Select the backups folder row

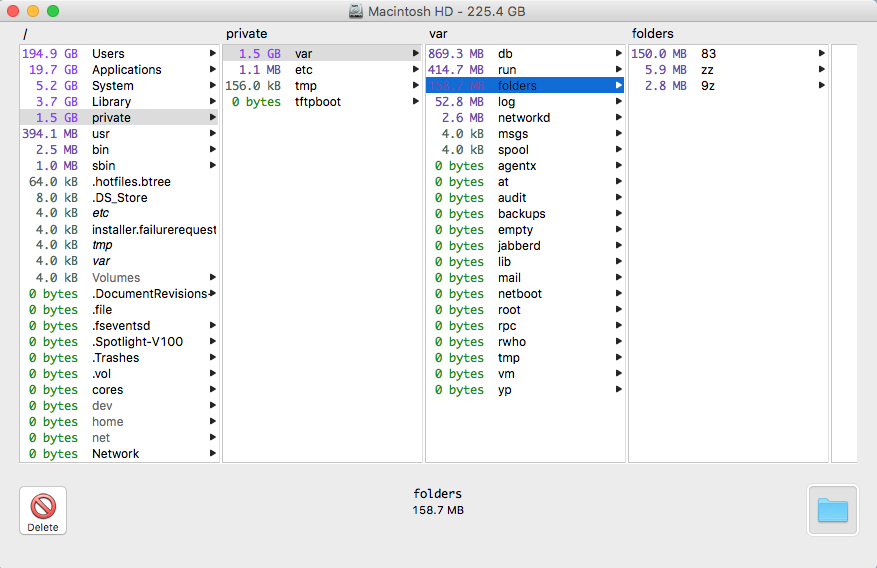(x=525, y=214)
